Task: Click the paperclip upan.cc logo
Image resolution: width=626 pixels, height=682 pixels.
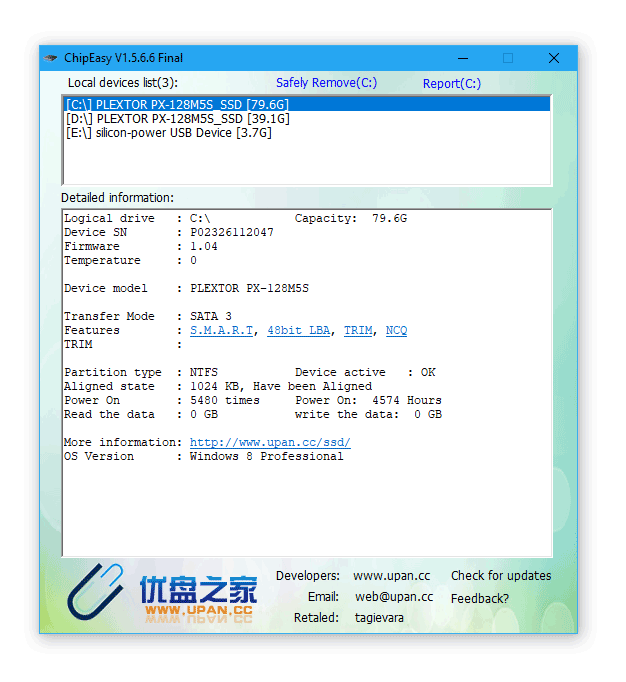Action: [x=95, y=592]
